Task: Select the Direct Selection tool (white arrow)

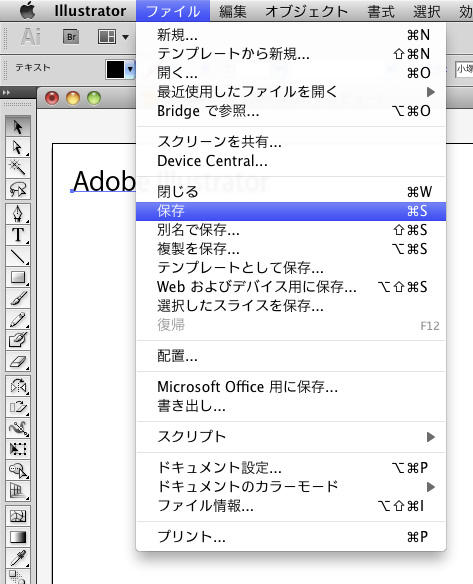Action: (x=18, y=147)
